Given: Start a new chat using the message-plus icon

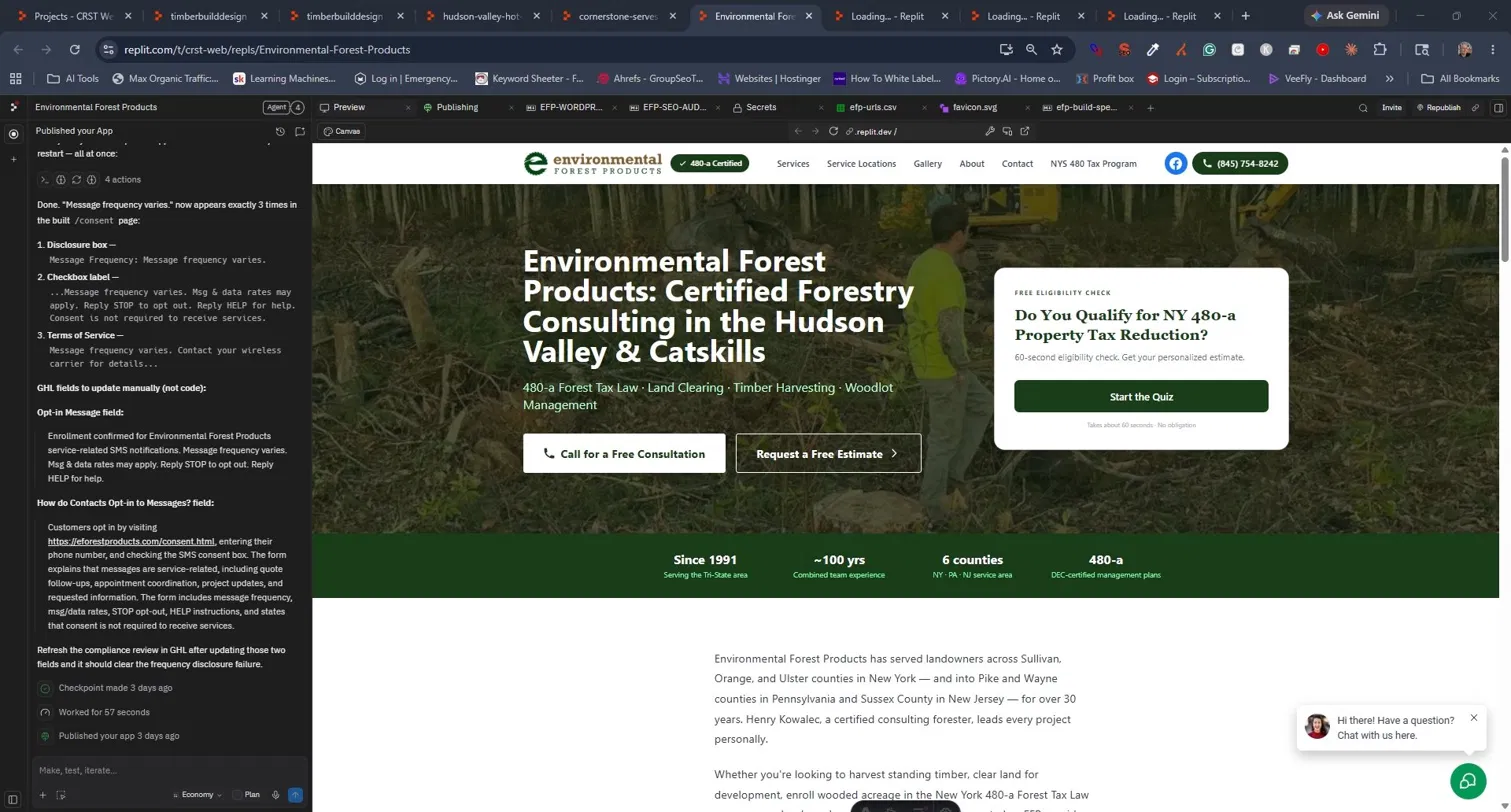Looking at the screenshot, I should pyautogui.click(x=299, y=131).
